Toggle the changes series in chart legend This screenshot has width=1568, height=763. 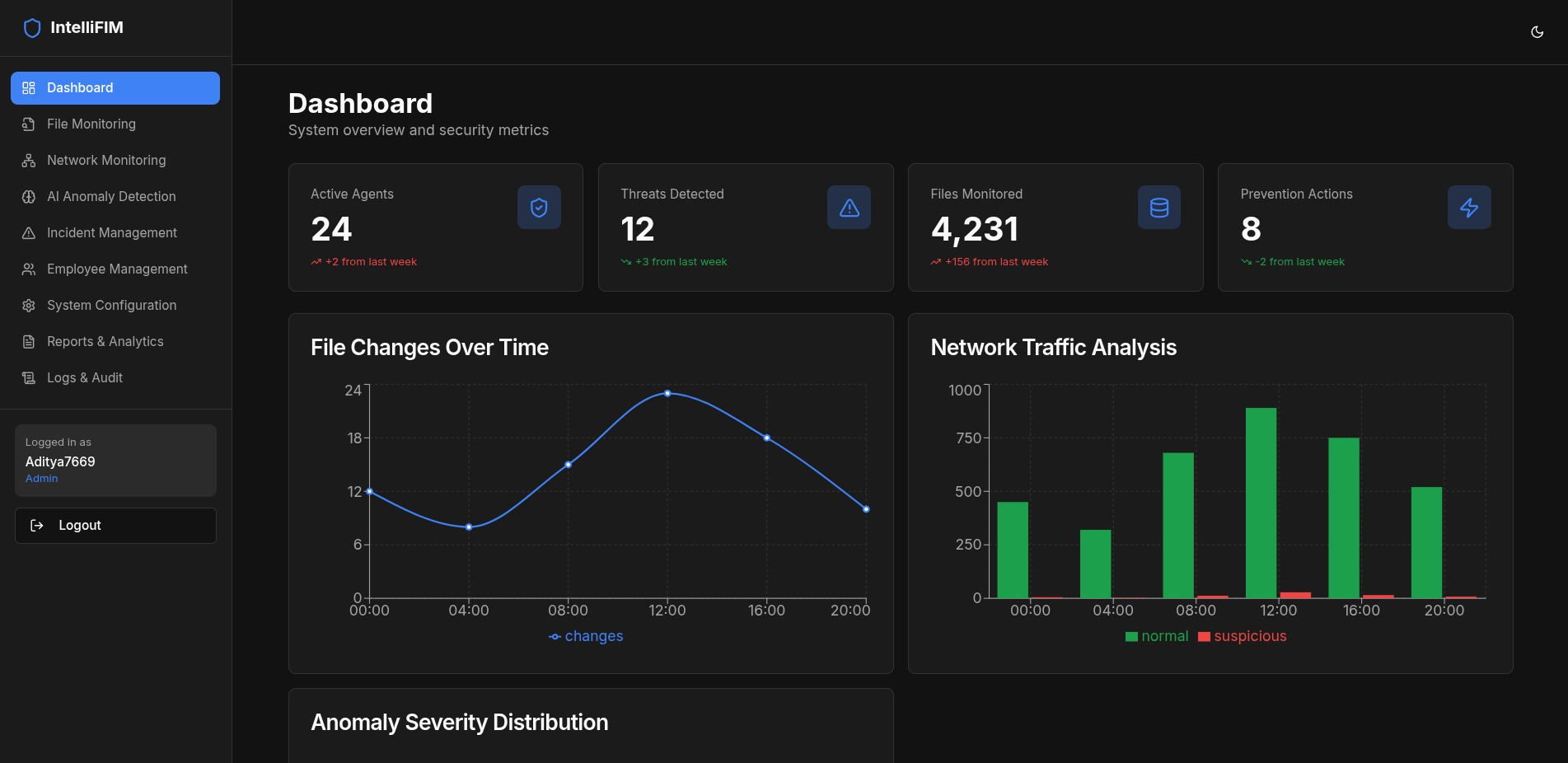(x=586, y=636)
